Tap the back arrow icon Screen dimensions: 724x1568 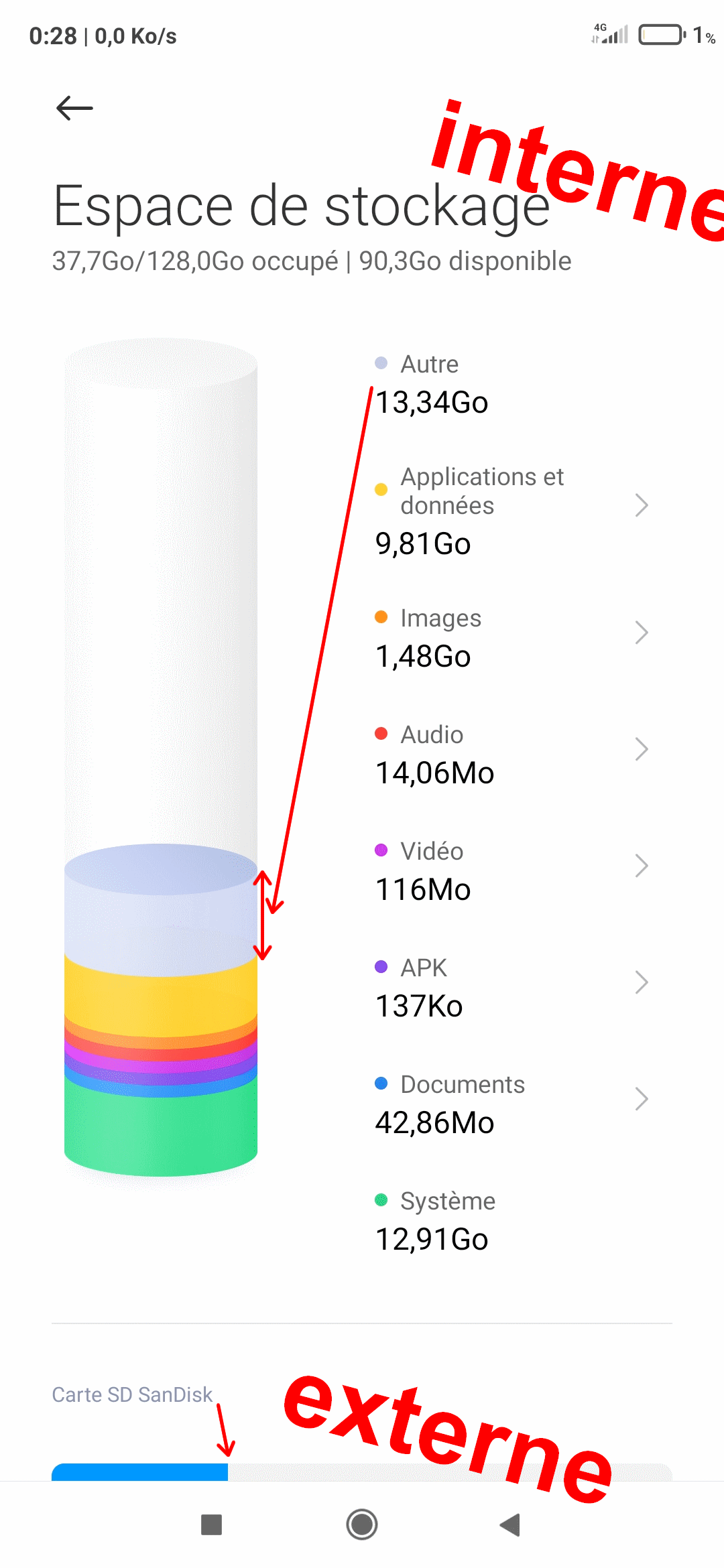[74, 108]
